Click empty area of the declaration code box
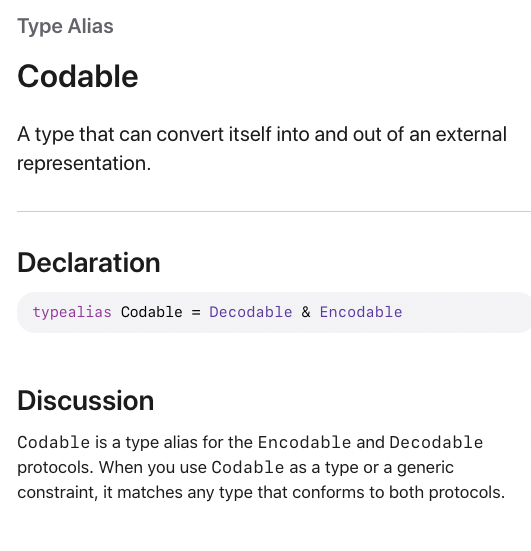Viewport: 531px width, 551px height. click(467, 312)
